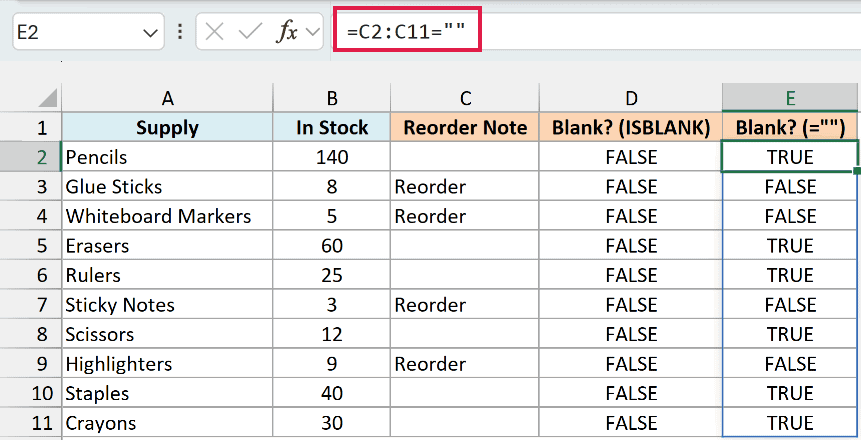Click the 12 stock value for Scissors
Image resolution: width=861 pixels, height=440 pixels.
(332, 334)
